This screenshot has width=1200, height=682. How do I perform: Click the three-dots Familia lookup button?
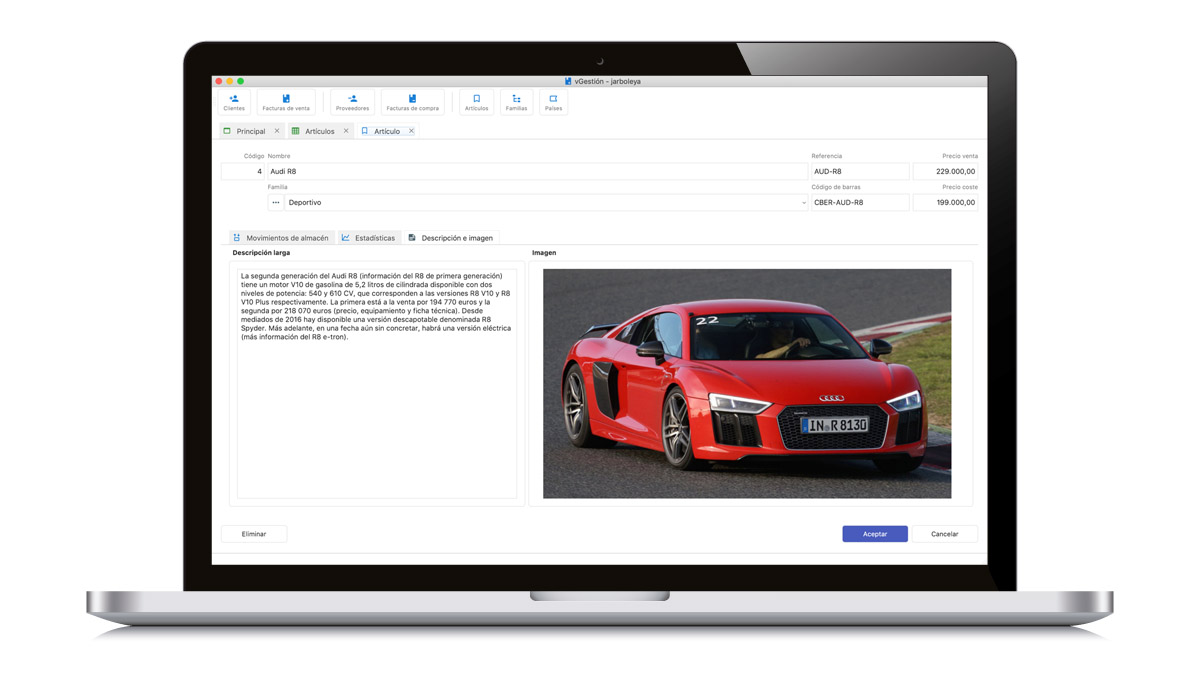[x=276, y=202]
